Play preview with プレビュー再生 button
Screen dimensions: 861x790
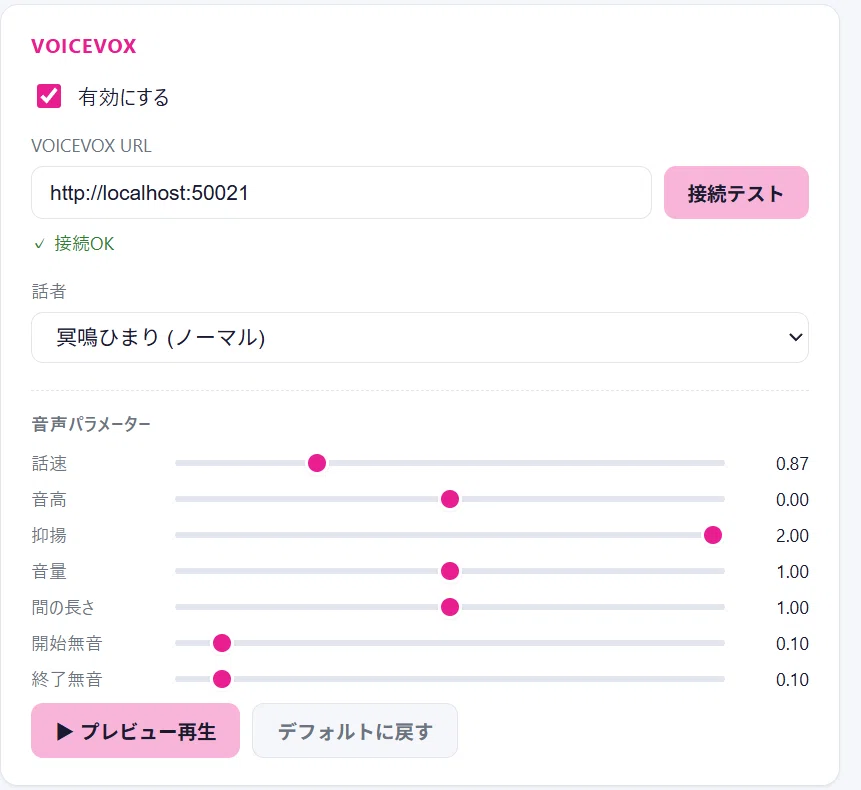[x=135, y=731]
